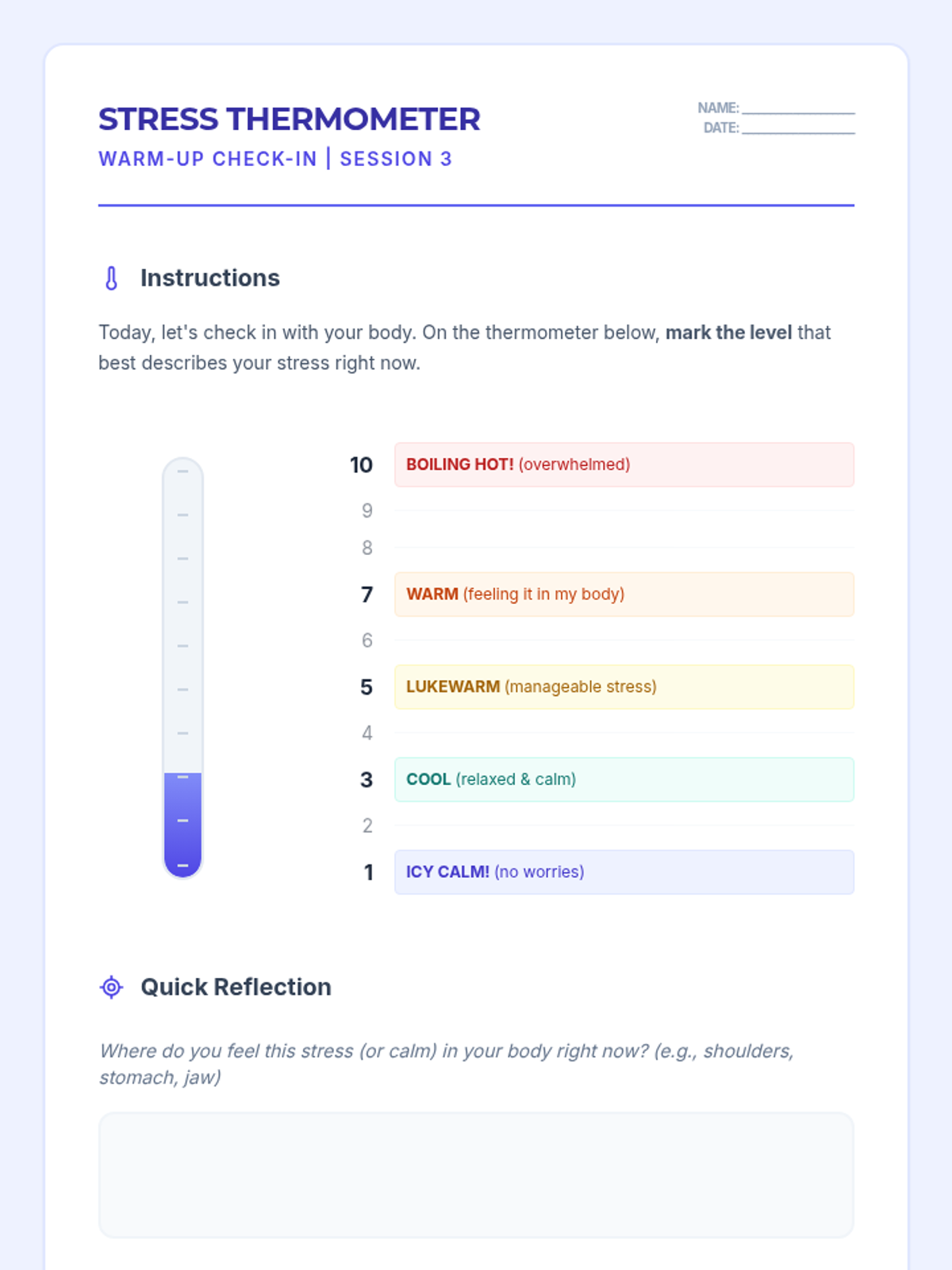Click the Quick Reflection answer text box

tap(476, 1175)
